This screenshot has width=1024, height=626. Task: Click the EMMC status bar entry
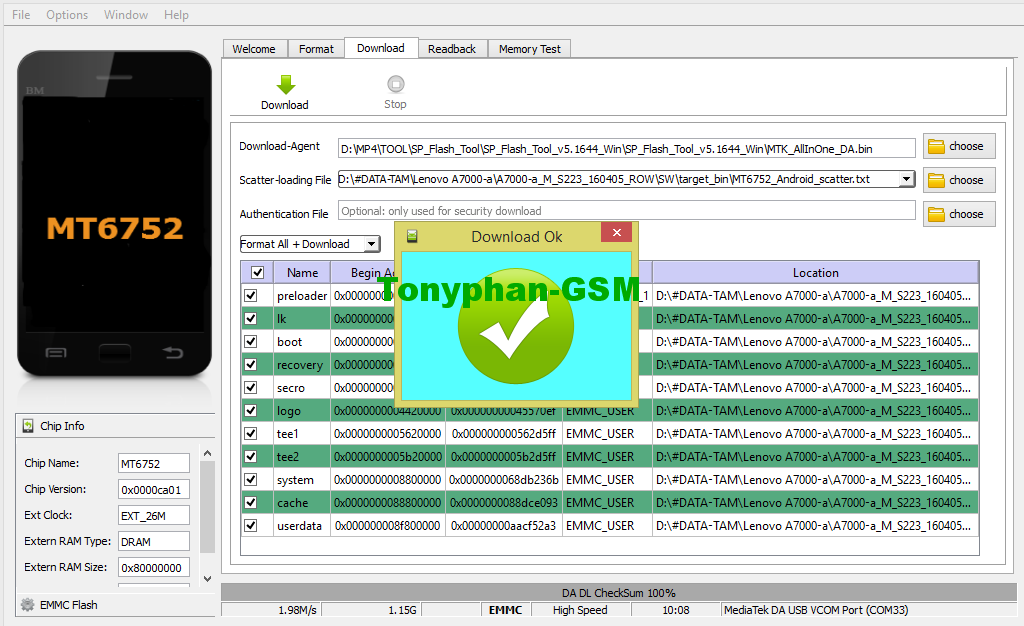click(x=505, y=610)
